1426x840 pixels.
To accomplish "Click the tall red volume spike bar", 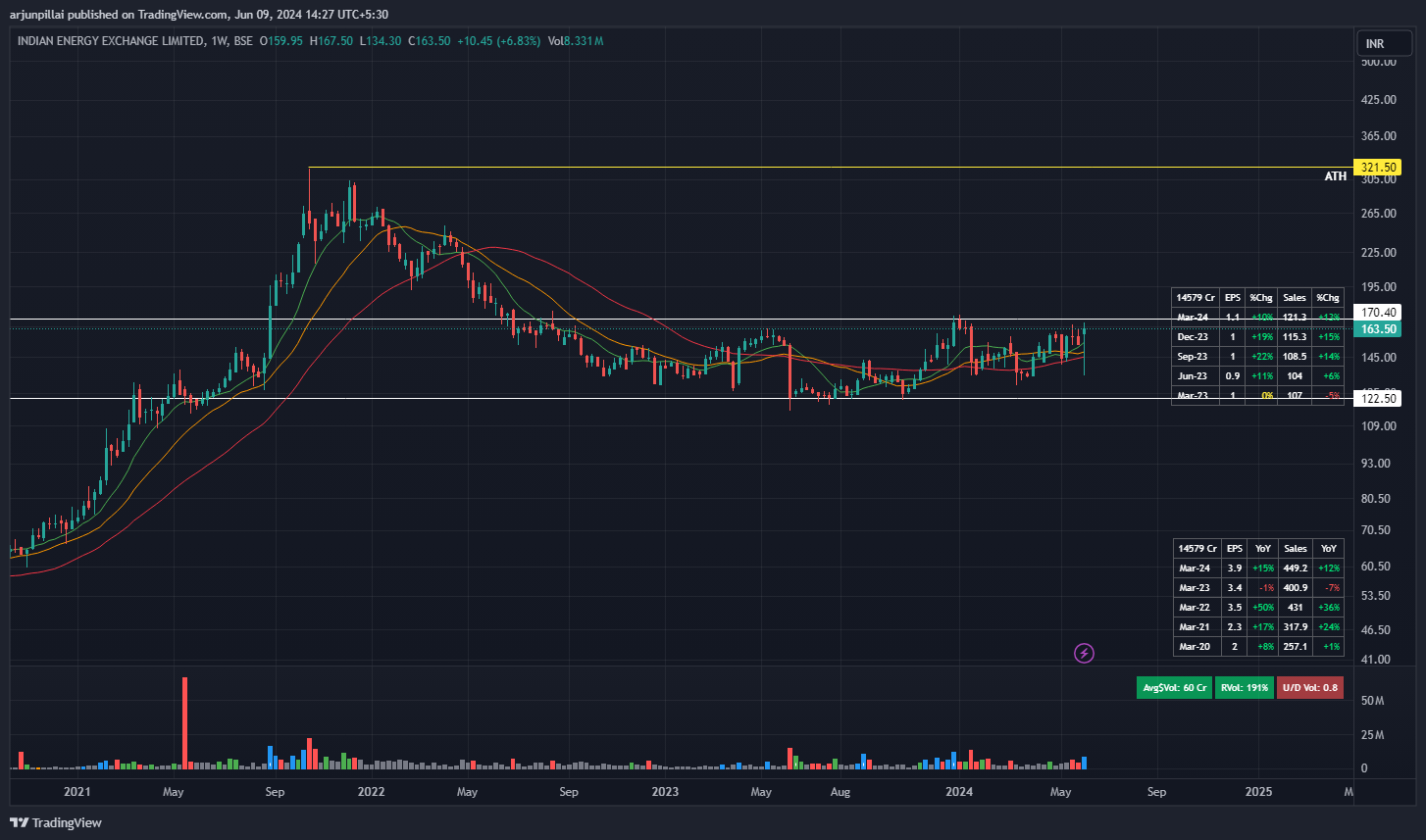I will (184, 722).
